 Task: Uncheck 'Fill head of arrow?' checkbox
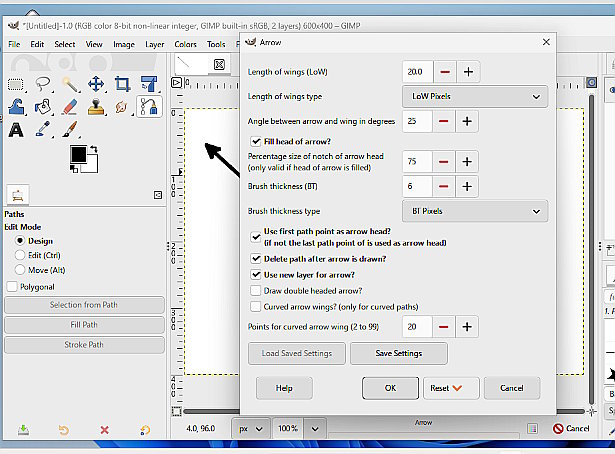pos(256,142)
